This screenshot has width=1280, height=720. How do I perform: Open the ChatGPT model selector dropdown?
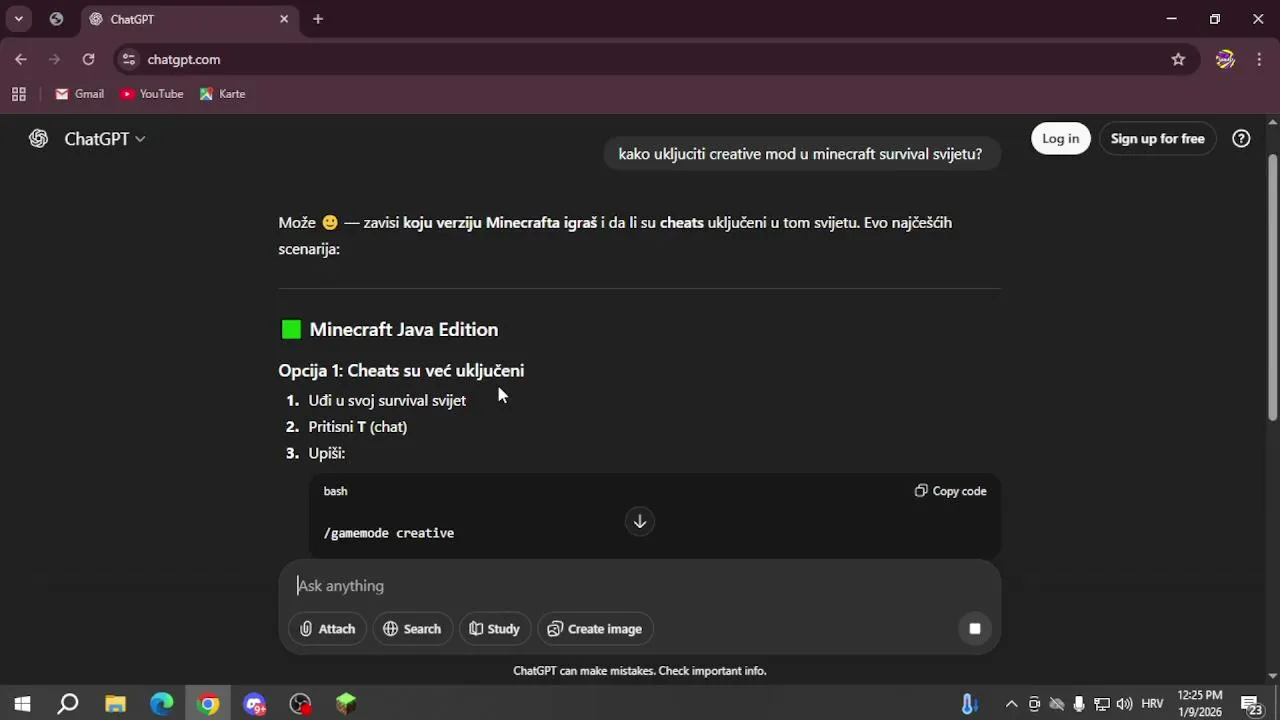point(105,139)
